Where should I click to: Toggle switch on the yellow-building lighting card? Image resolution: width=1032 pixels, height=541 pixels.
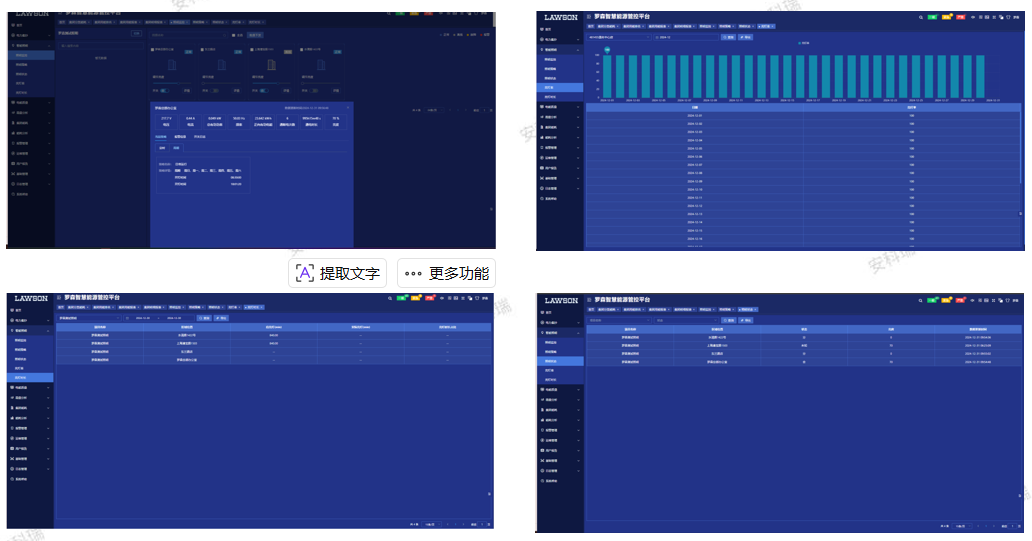click(x=264, y=91)
